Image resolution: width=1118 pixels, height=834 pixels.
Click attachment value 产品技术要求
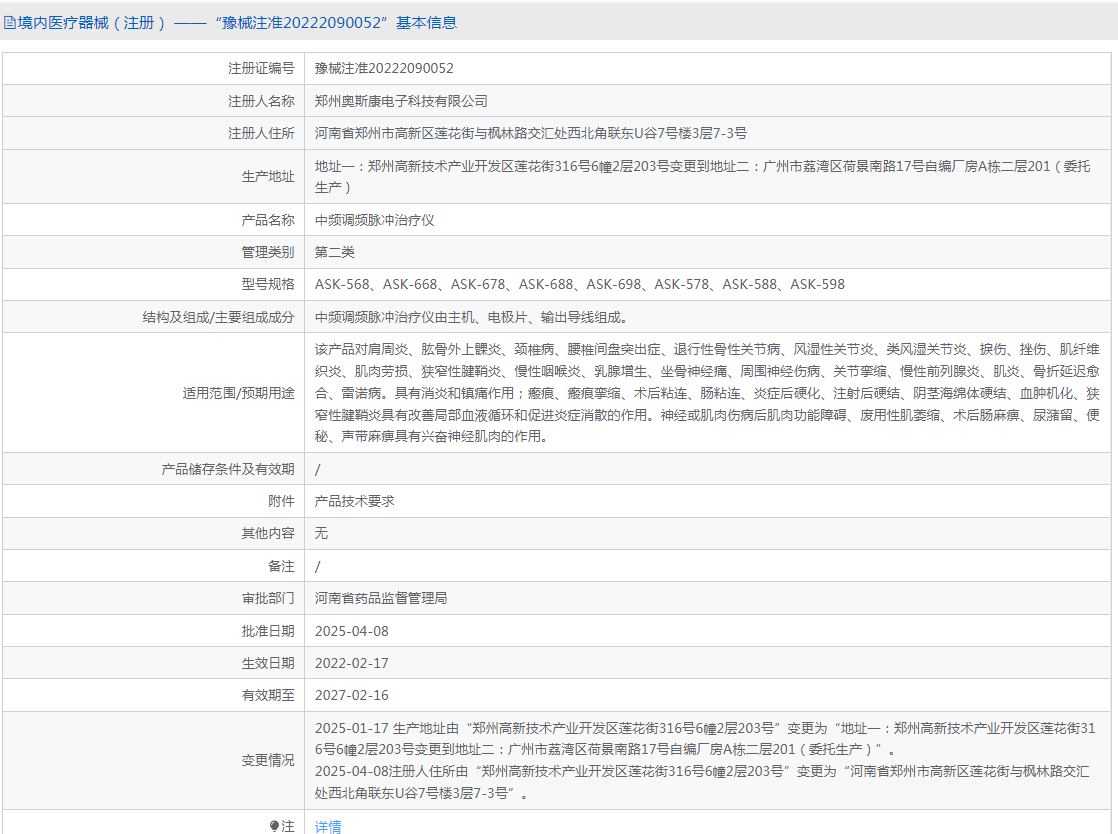354,501
